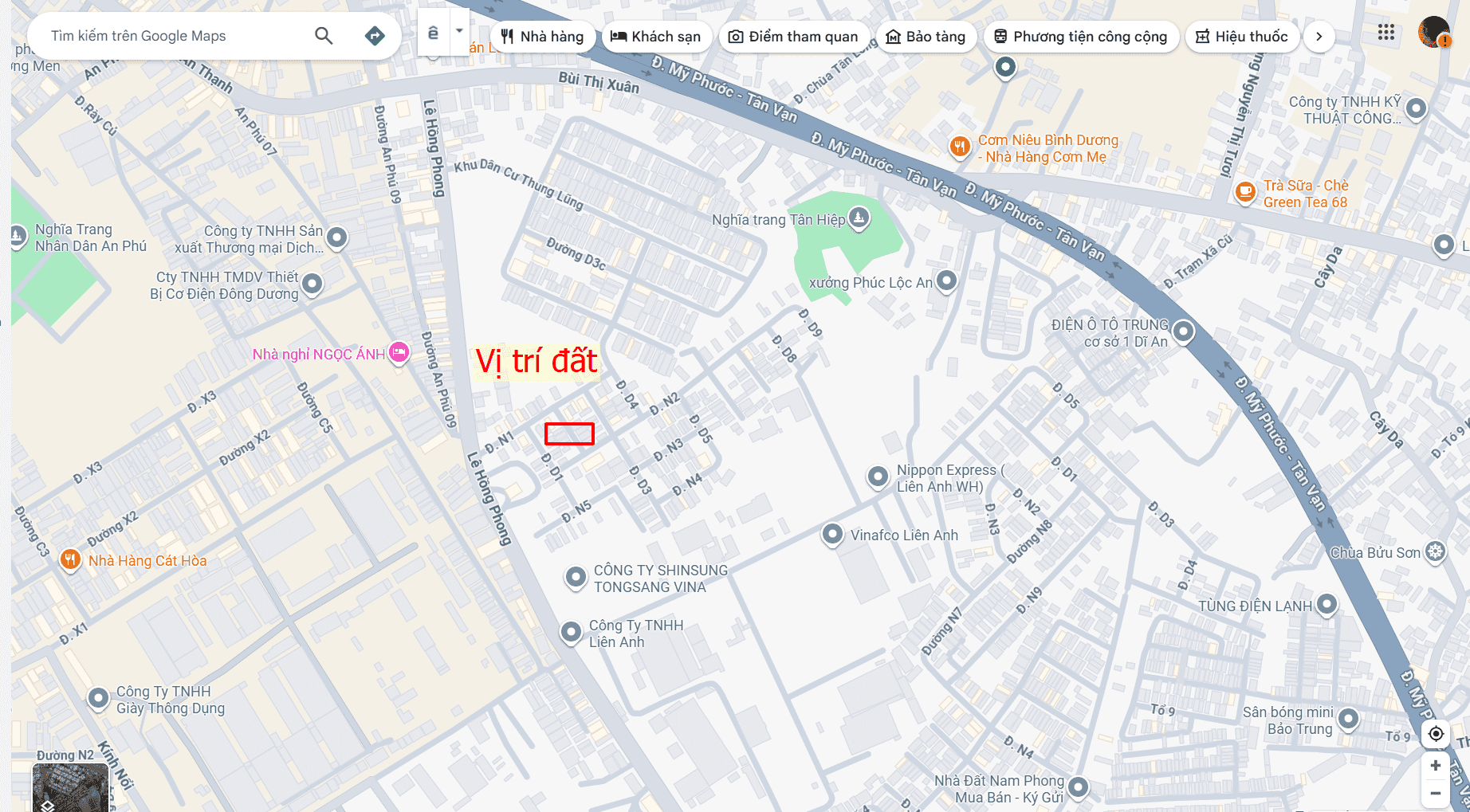Center map on your location
The width and height of the screenshot is (1470, 812).
pyautogui.click(x=1436, y=733)
